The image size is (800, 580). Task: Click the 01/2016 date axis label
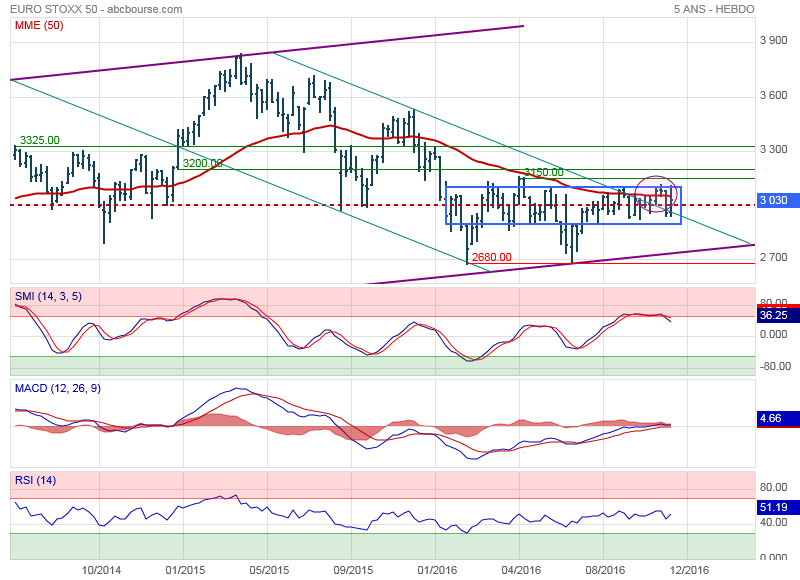point(437,570)
